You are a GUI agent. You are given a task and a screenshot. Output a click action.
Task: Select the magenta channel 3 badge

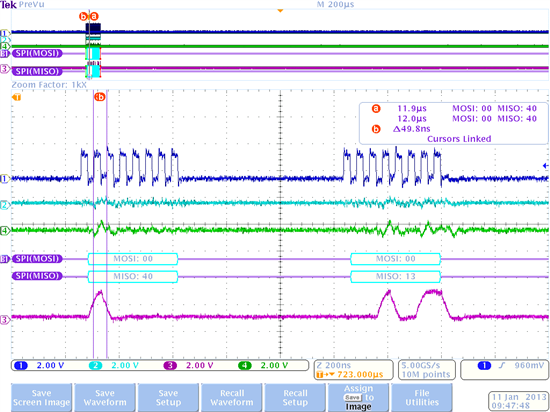point(170,366)
